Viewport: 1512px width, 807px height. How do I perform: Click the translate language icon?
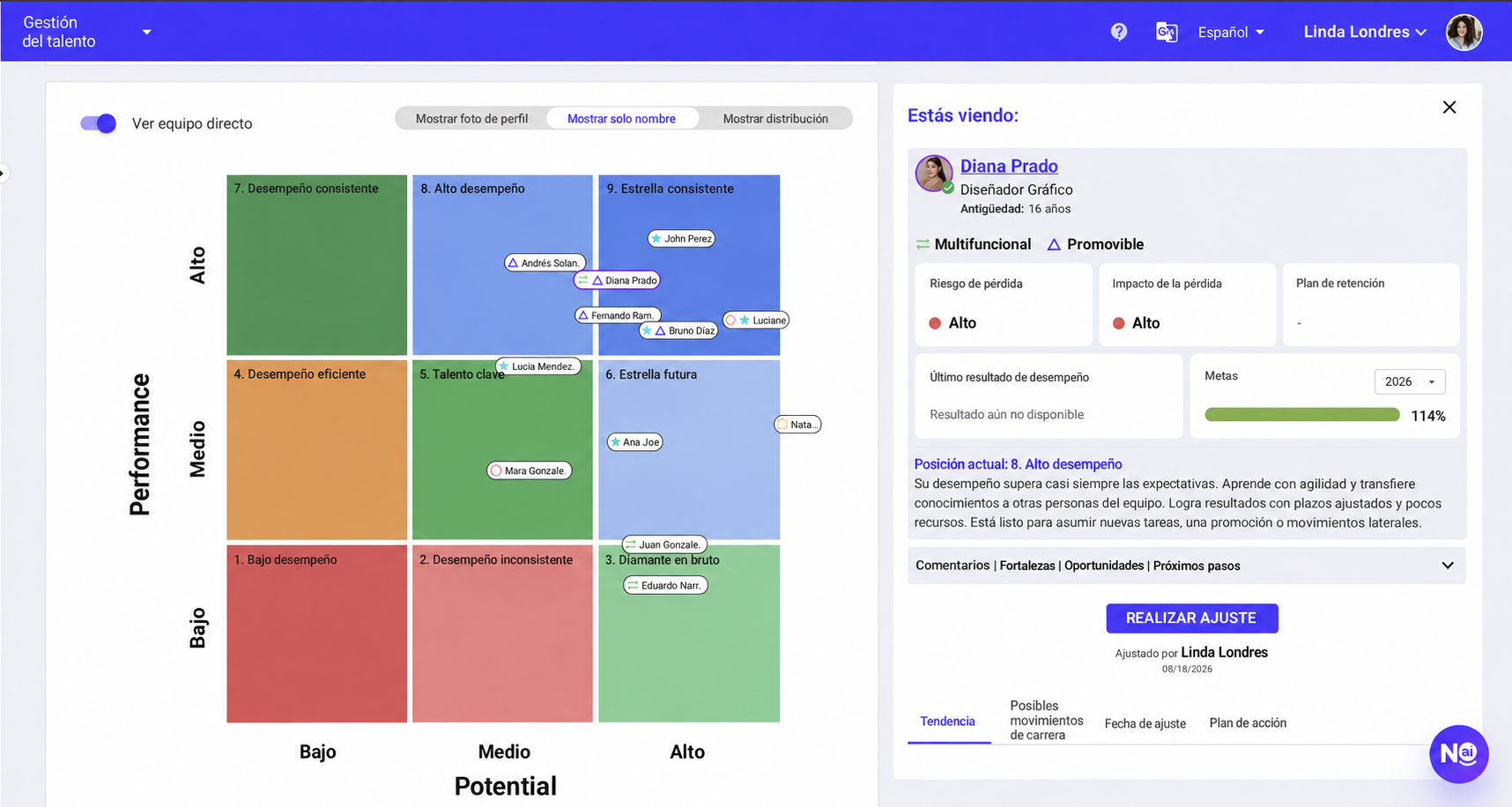pyautogui.click(x=1166, y=33)
